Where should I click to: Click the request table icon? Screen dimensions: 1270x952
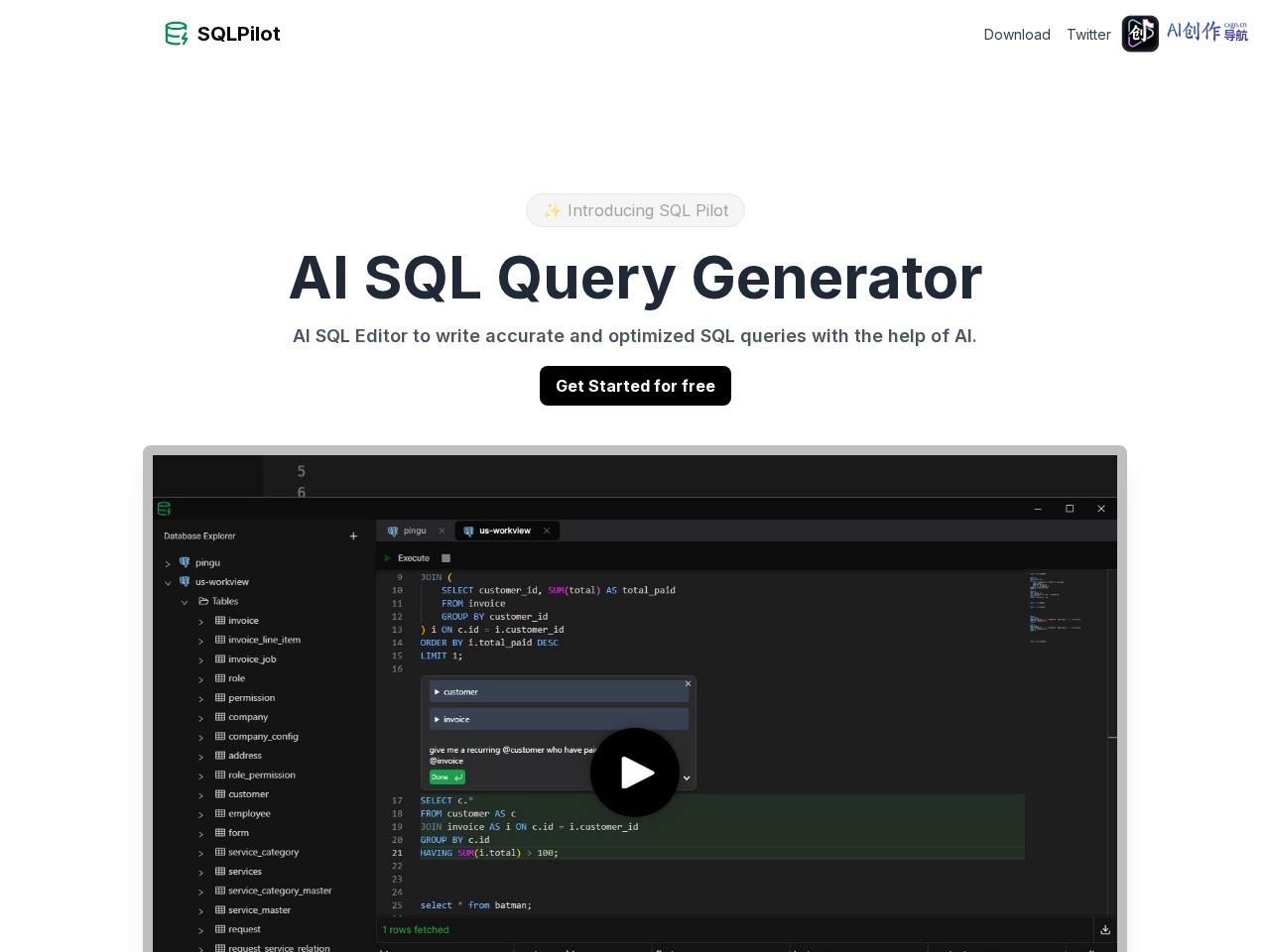(x=220, y=929)
